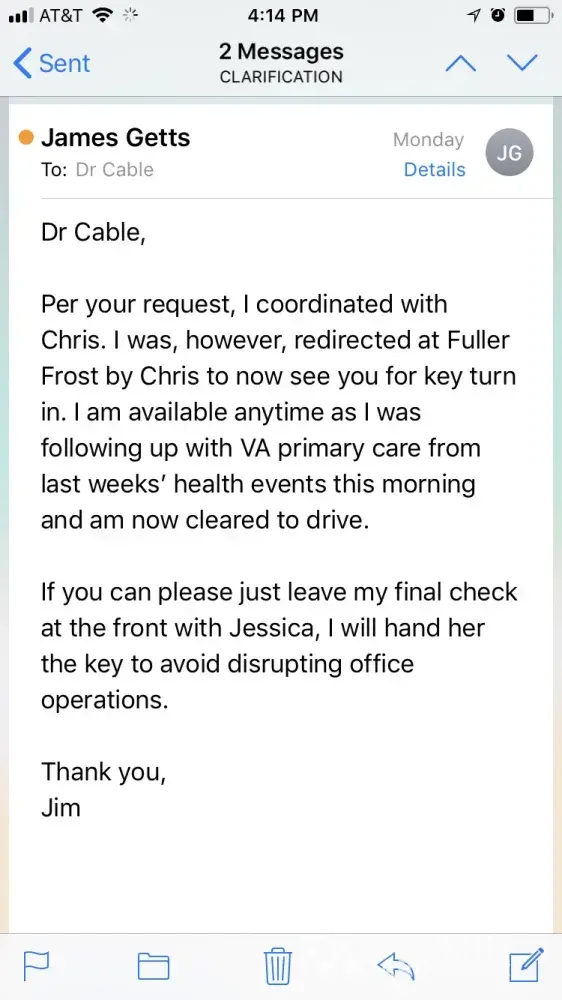Show previous message with up arrow

point(461,63)
